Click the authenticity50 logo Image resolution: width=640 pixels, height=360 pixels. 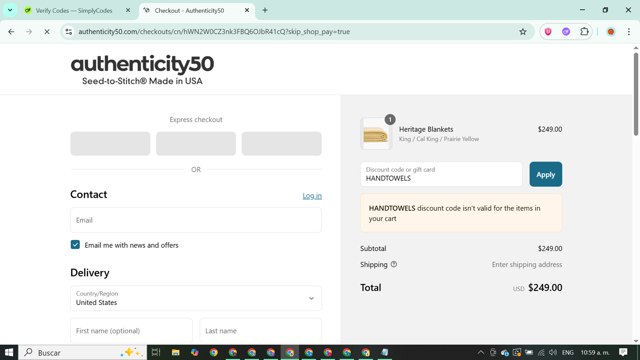142,70
